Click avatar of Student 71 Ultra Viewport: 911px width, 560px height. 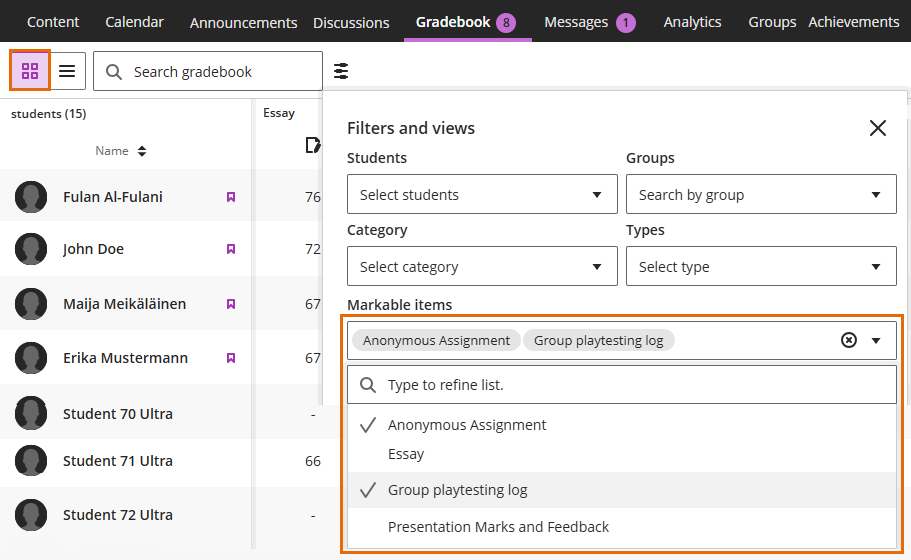[x=31, y=461]
